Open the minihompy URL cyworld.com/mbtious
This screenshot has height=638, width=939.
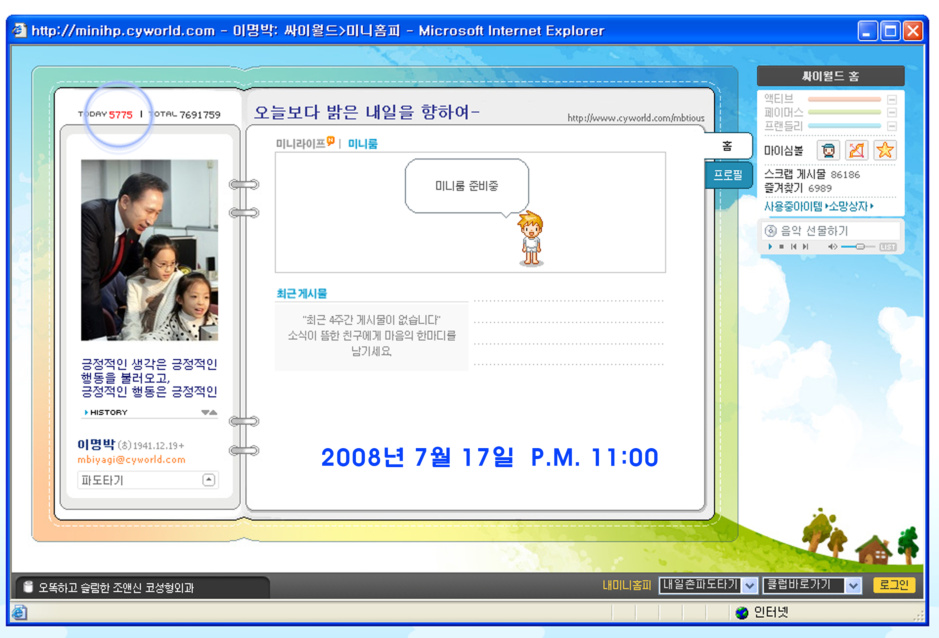coord(635,118)
